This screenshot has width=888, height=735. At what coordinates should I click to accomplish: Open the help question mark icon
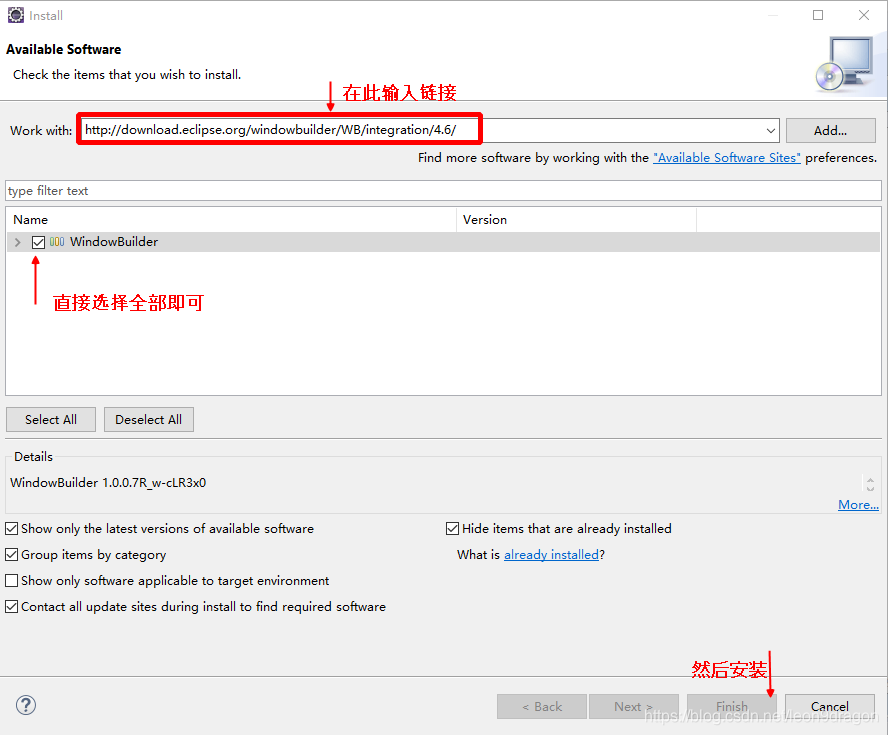[26, 705]
